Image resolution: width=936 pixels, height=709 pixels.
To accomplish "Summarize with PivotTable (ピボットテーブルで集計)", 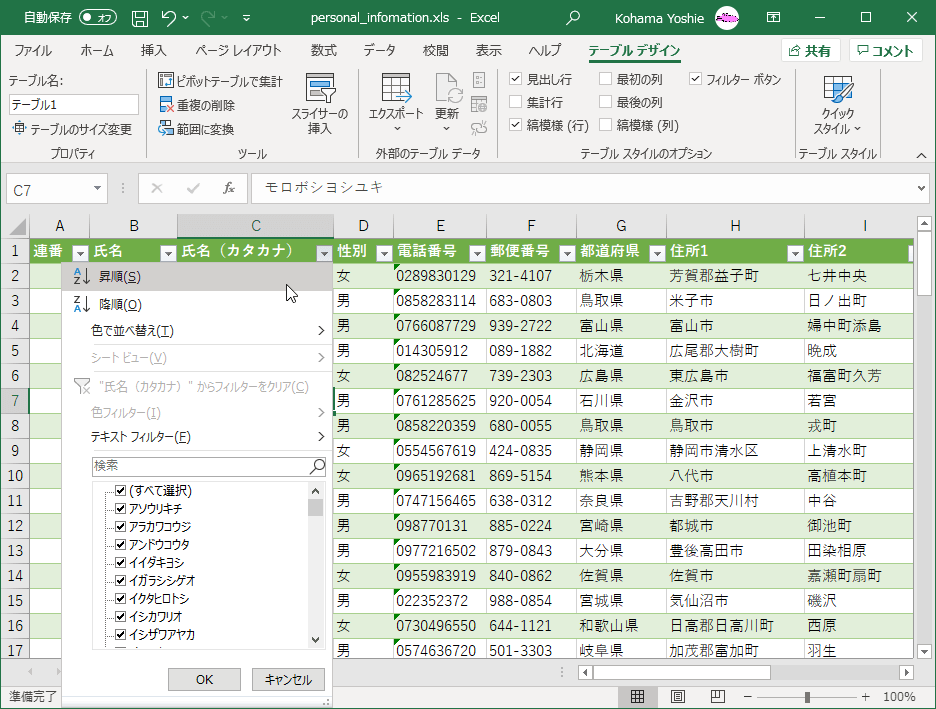I will [x=220, y=81].
